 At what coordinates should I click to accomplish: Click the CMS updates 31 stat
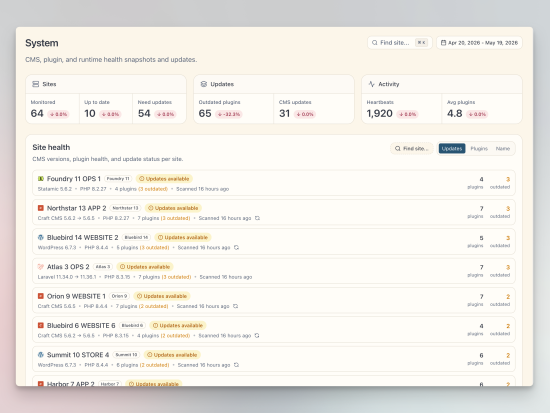[314, 109]
